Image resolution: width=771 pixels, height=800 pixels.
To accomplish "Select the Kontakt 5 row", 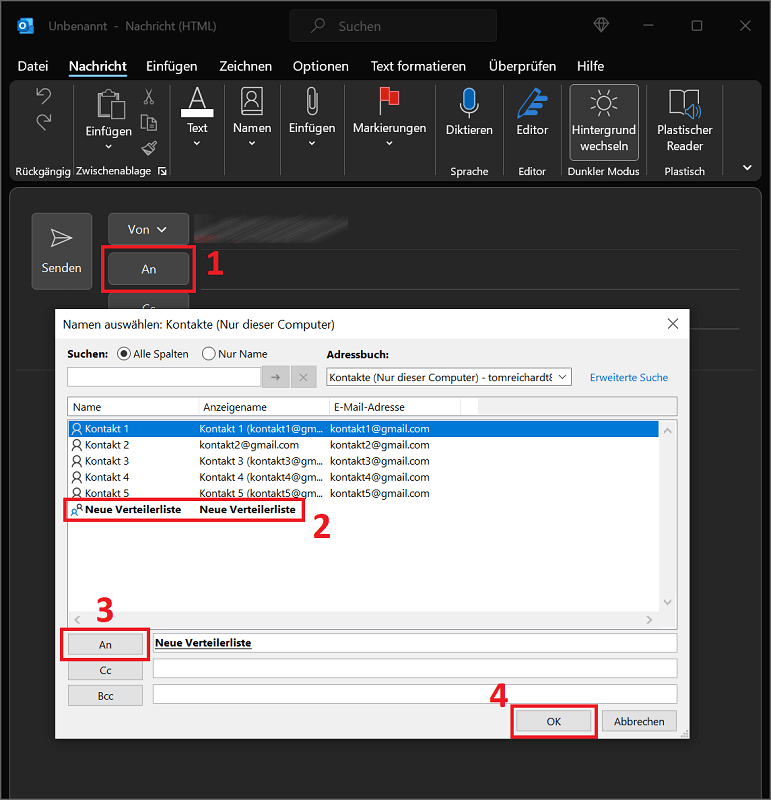I will [363, 493].
